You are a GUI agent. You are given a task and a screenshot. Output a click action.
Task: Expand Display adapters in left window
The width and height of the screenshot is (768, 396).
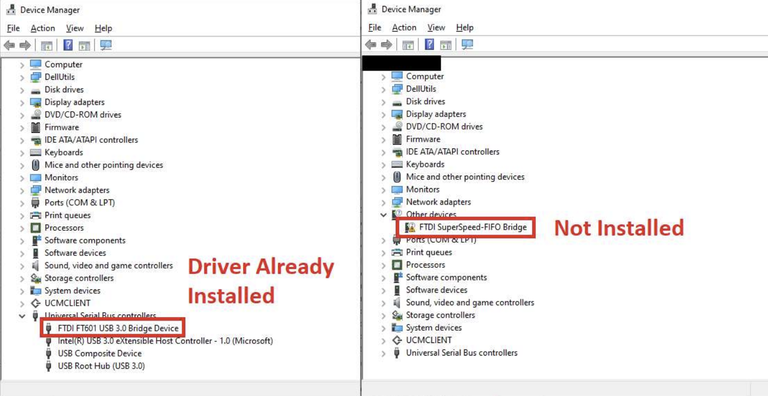pyautogui.click(x=22, y=102)
